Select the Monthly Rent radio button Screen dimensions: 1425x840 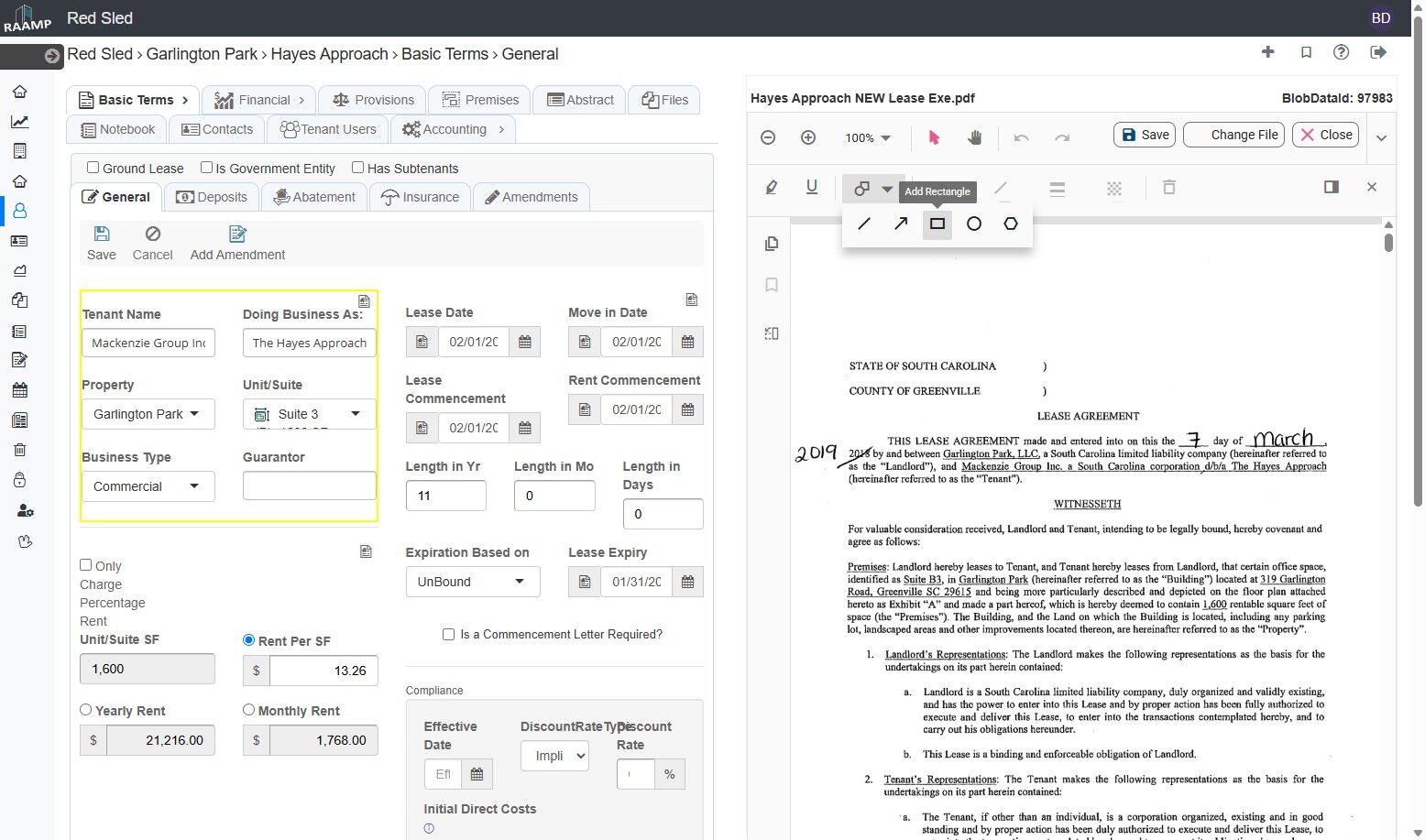click(248, 710)
